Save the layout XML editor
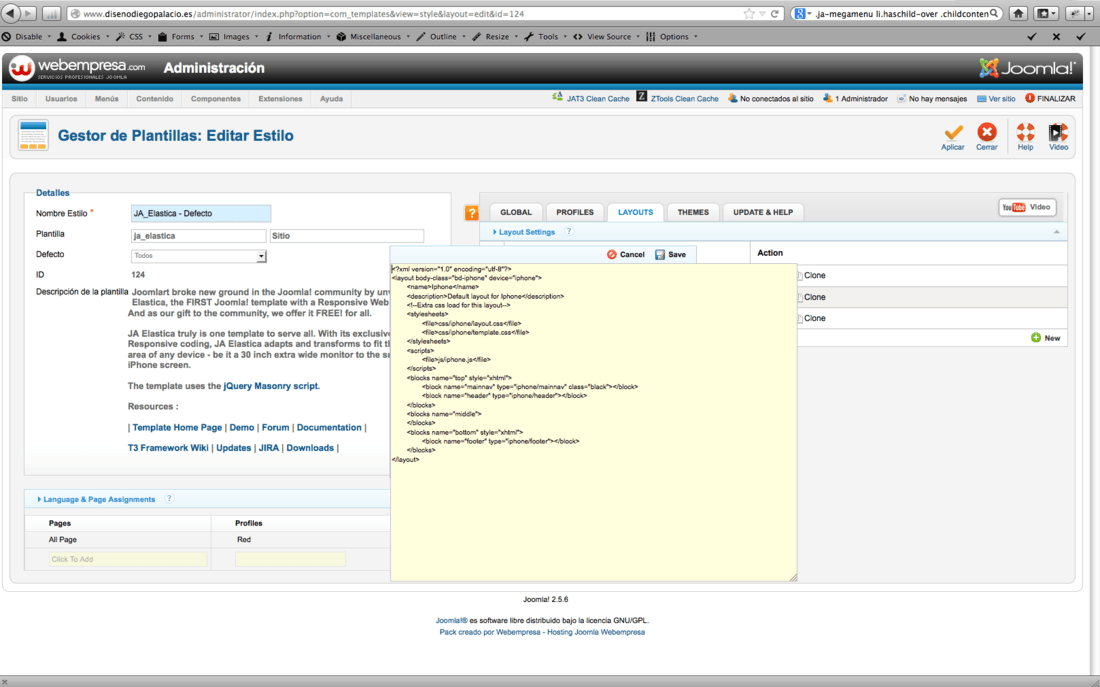 click(671, 255)
